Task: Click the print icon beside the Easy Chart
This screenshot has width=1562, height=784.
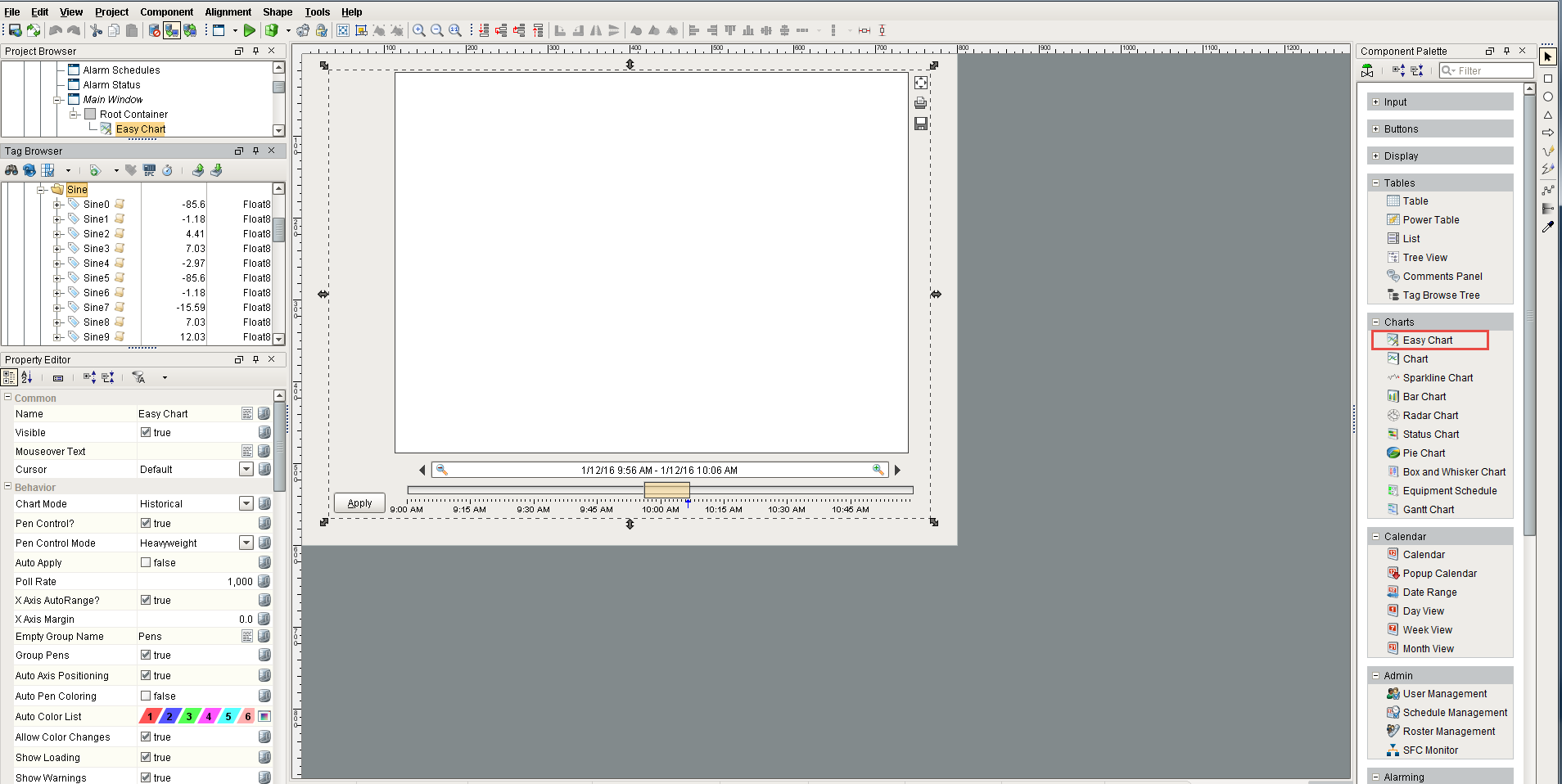Action: (921, 103)
